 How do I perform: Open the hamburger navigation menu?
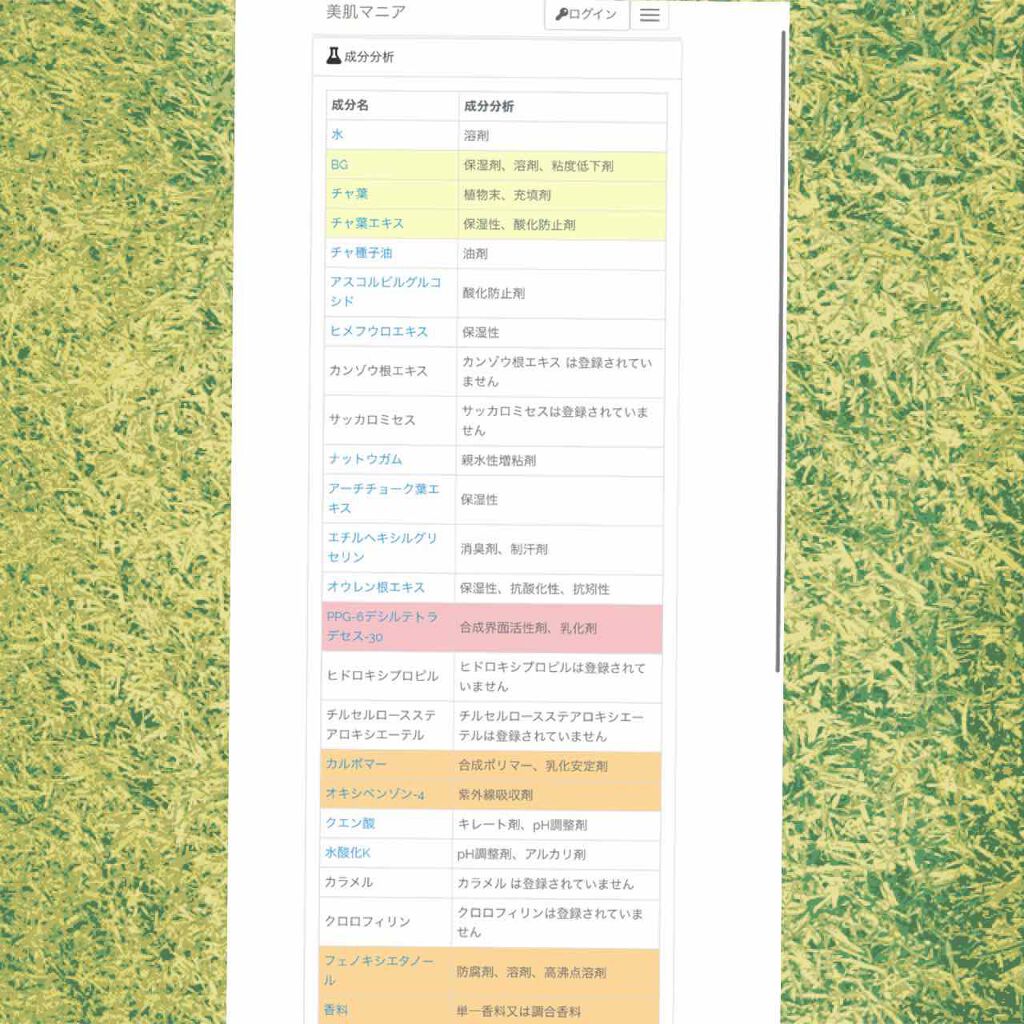coord(649,15)
